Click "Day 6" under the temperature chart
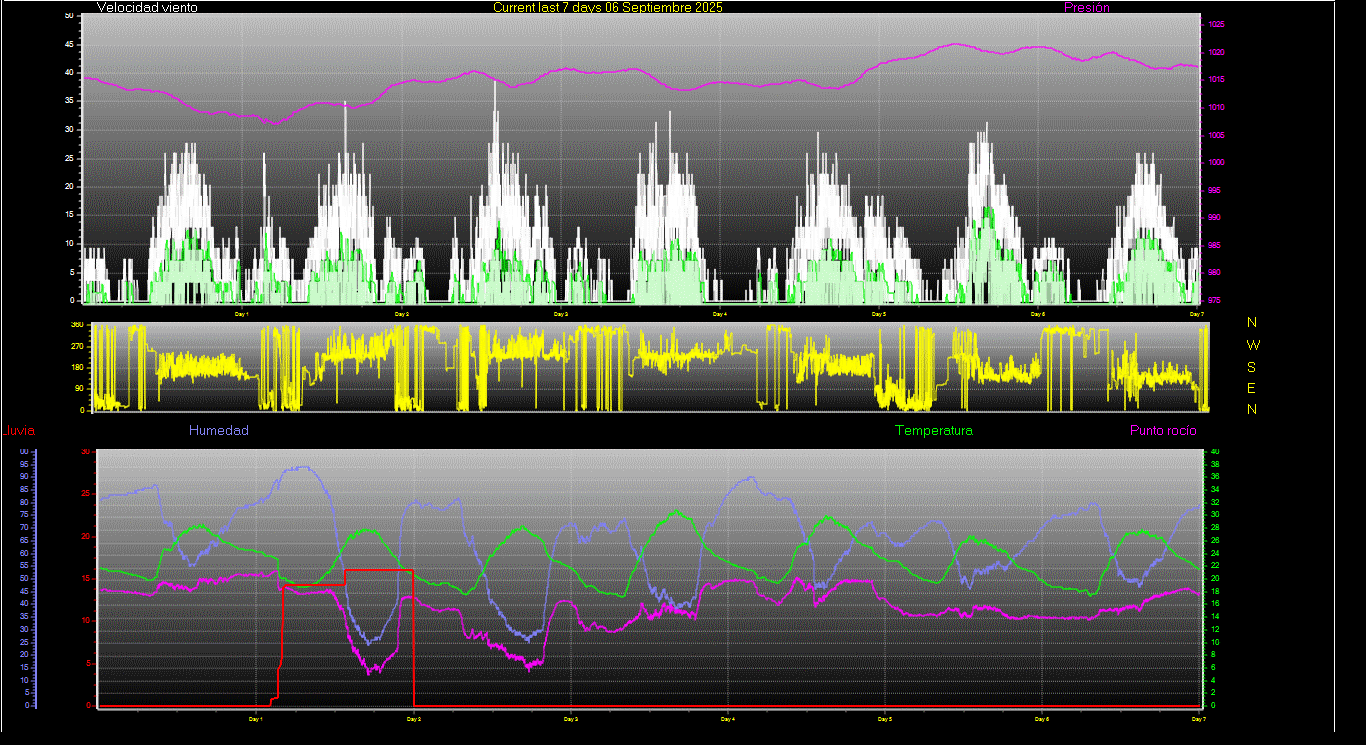Viewport: 1366px width, 745px height. 1042,718
